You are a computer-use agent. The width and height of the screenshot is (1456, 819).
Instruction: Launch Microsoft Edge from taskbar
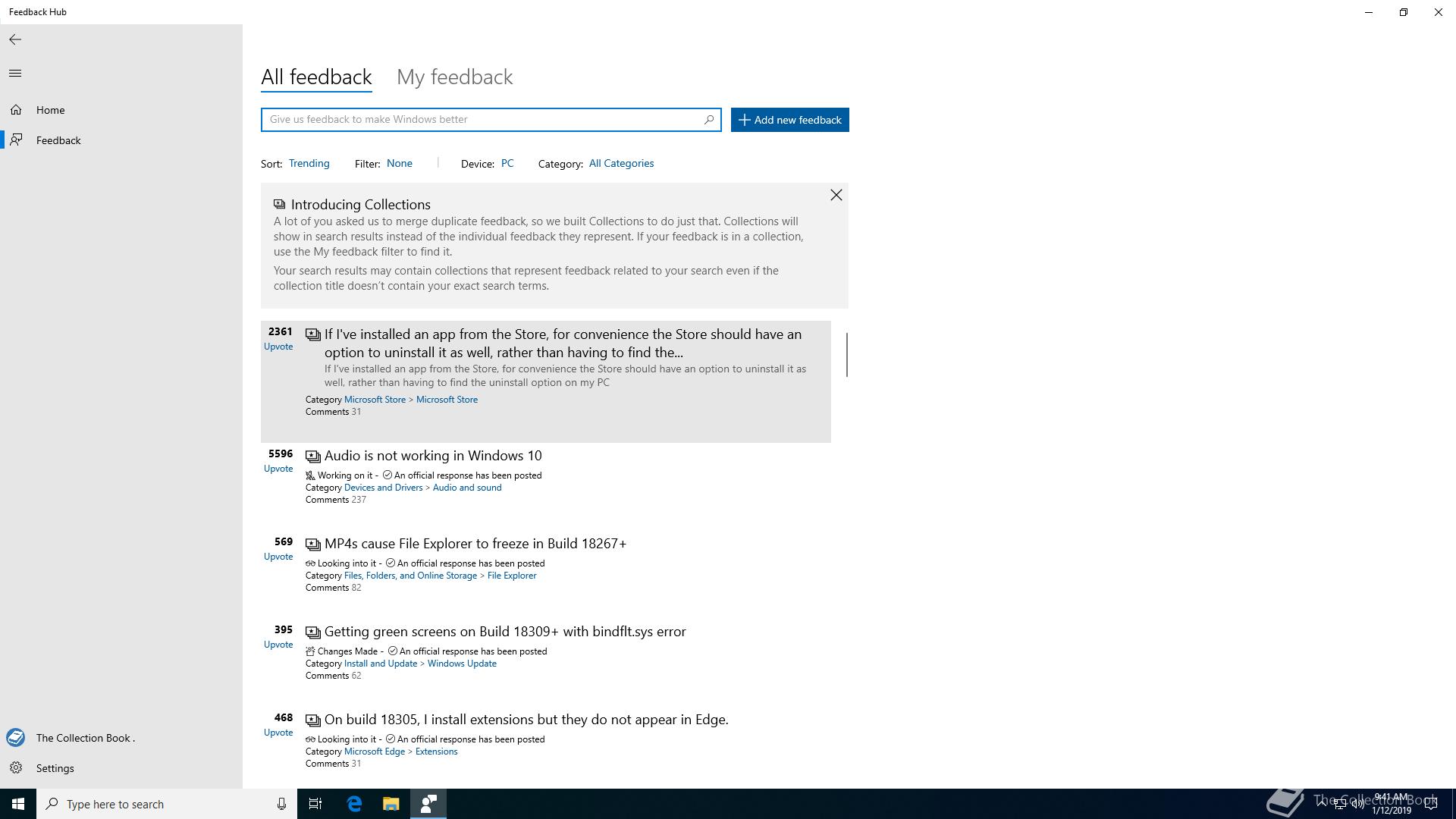coord(354,804)
